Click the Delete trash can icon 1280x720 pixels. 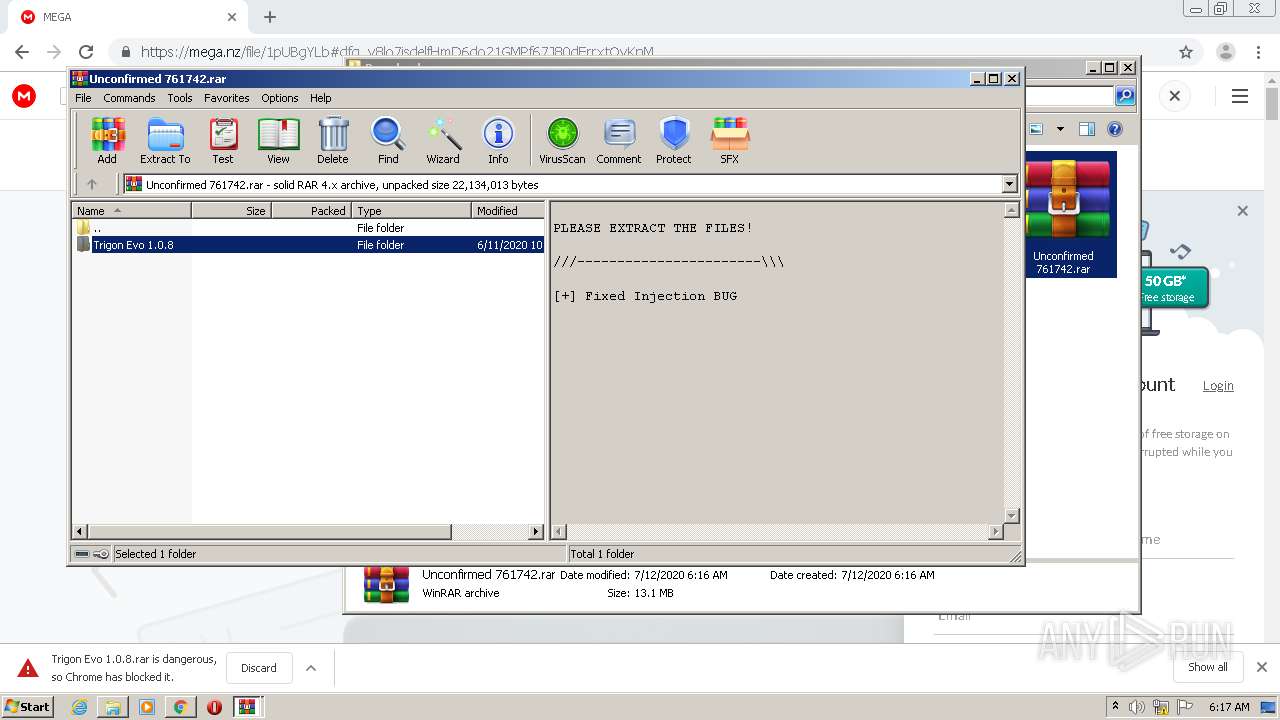click(333, 140)
